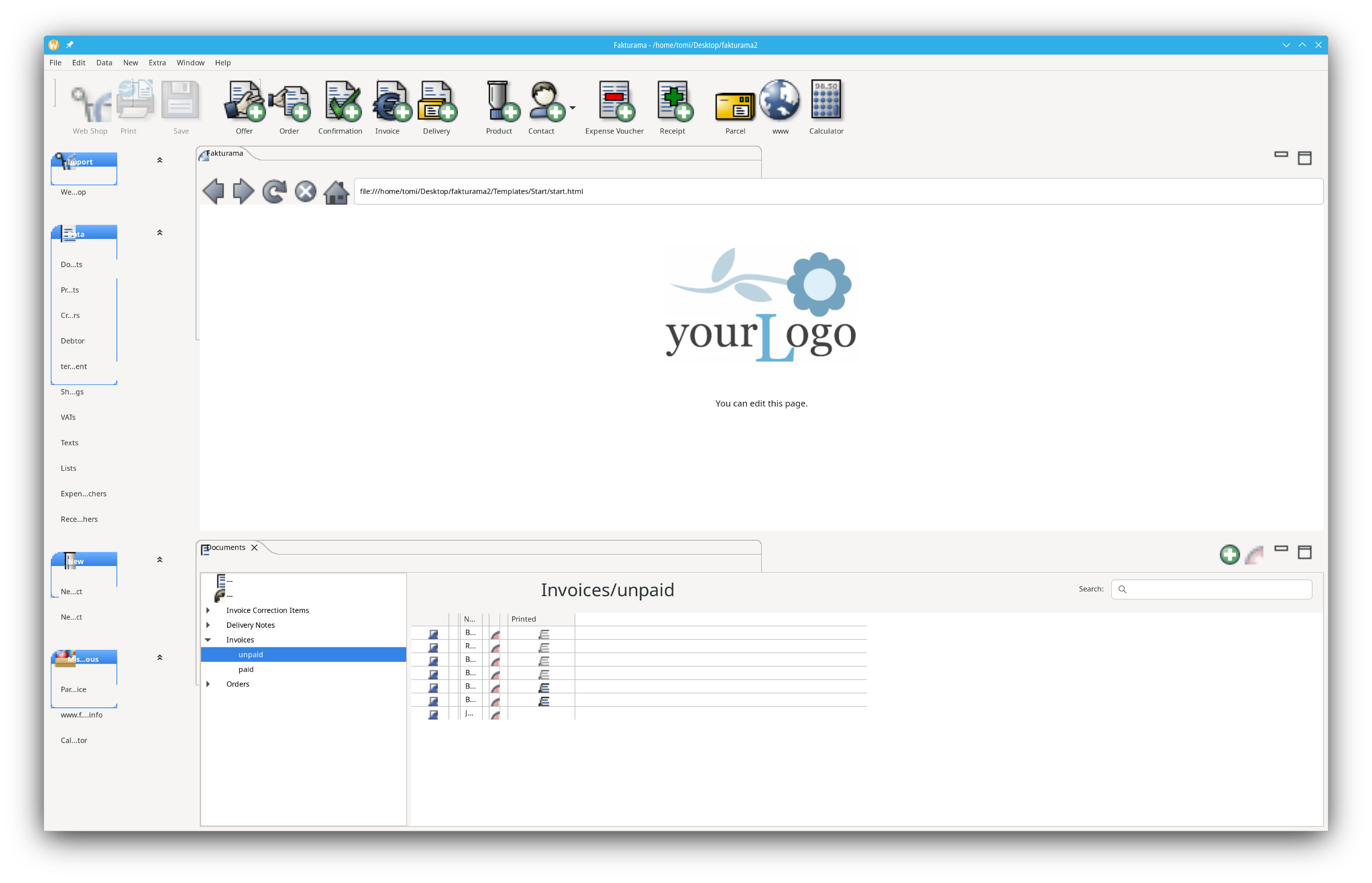Collapse the Miscellaneous sidebar section

coord(160,657)
